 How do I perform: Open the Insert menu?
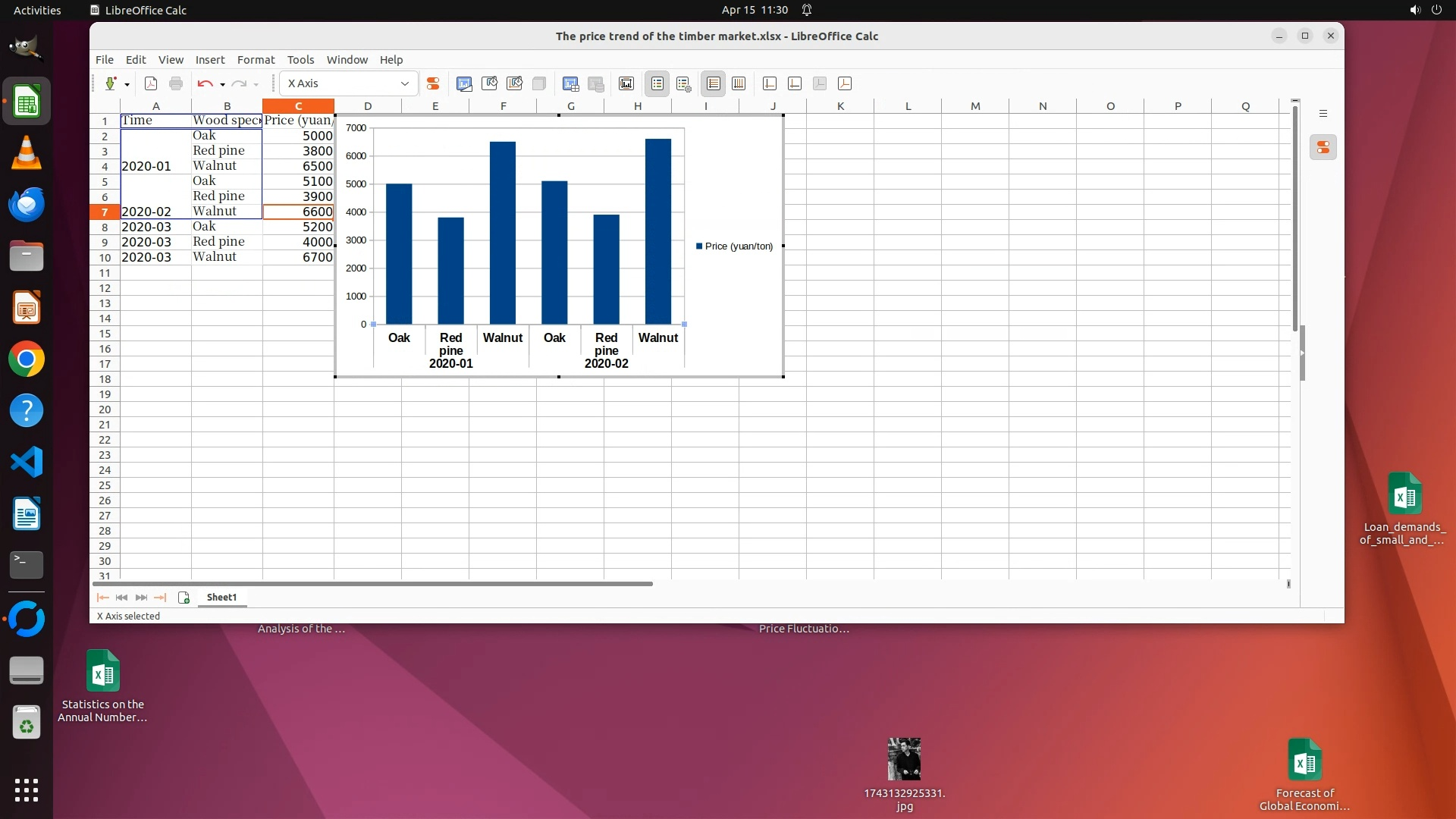click(209, 60)
